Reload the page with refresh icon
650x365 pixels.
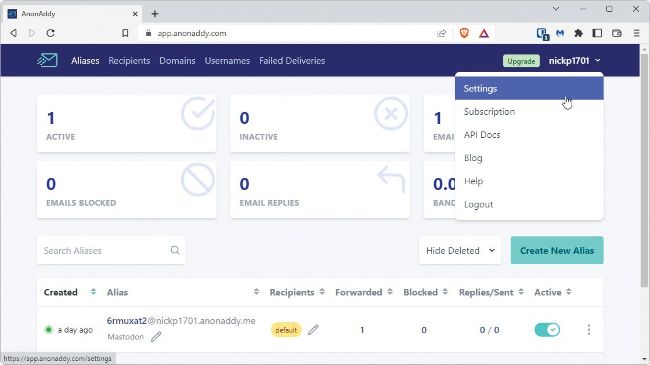[50, 33]
